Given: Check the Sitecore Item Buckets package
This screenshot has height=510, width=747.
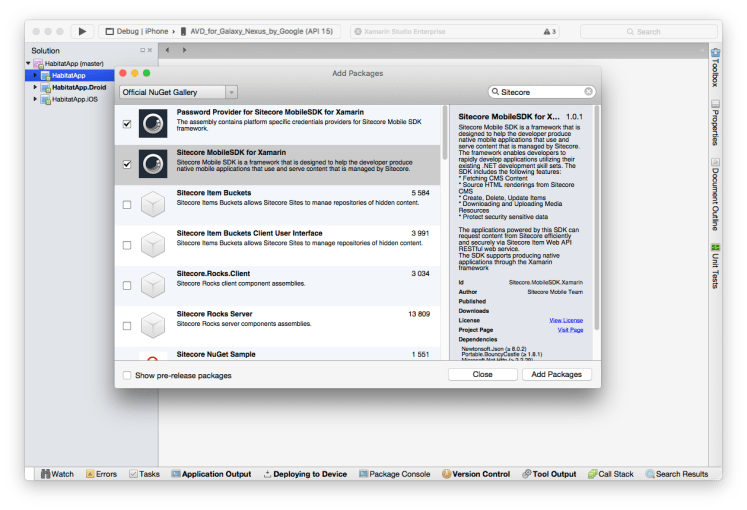Looking at the screenshot, I should [127, 204].
